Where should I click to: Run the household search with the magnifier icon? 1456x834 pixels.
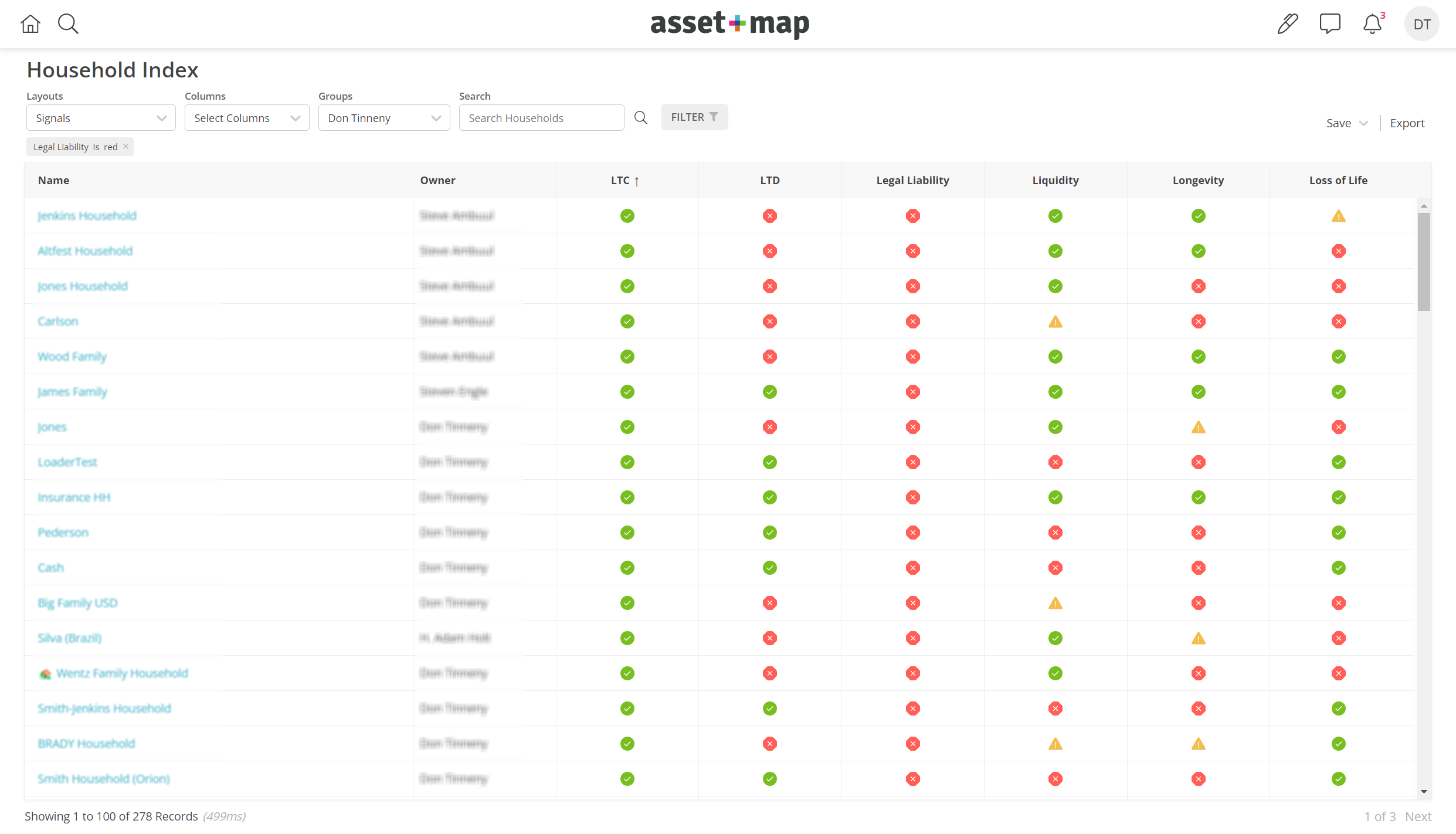(640, 117)
